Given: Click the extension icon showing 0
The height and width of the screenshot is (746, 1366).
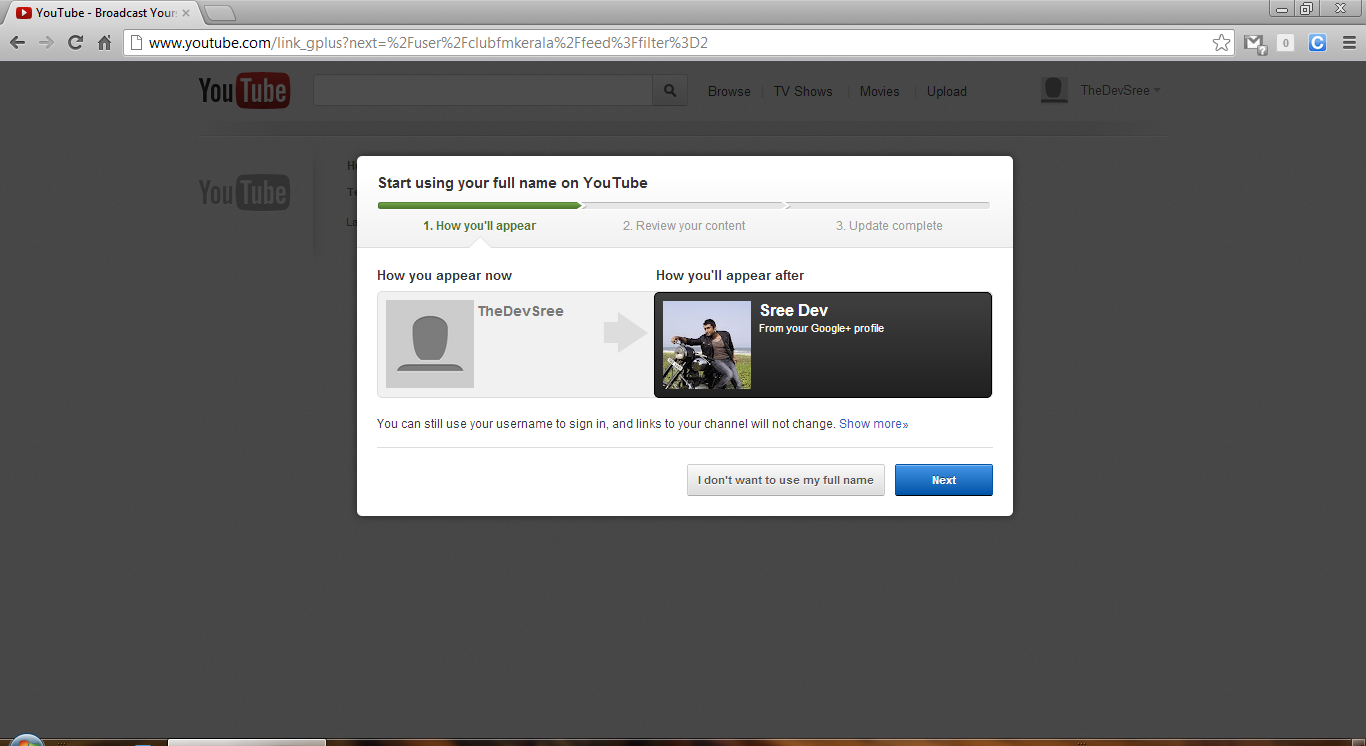Looking at the screenshot, I should point(1286,43).
